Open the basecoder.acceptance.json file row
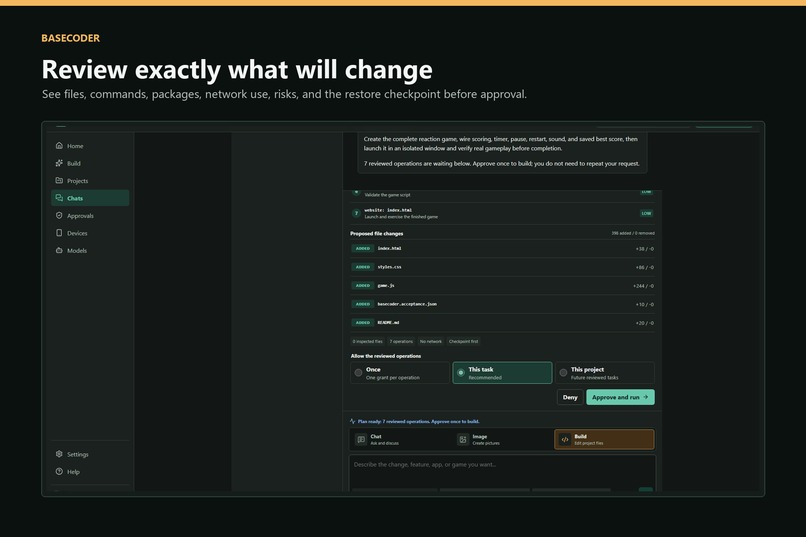Image resolution: width=806 pixels, height=537 pixels. 502,304
